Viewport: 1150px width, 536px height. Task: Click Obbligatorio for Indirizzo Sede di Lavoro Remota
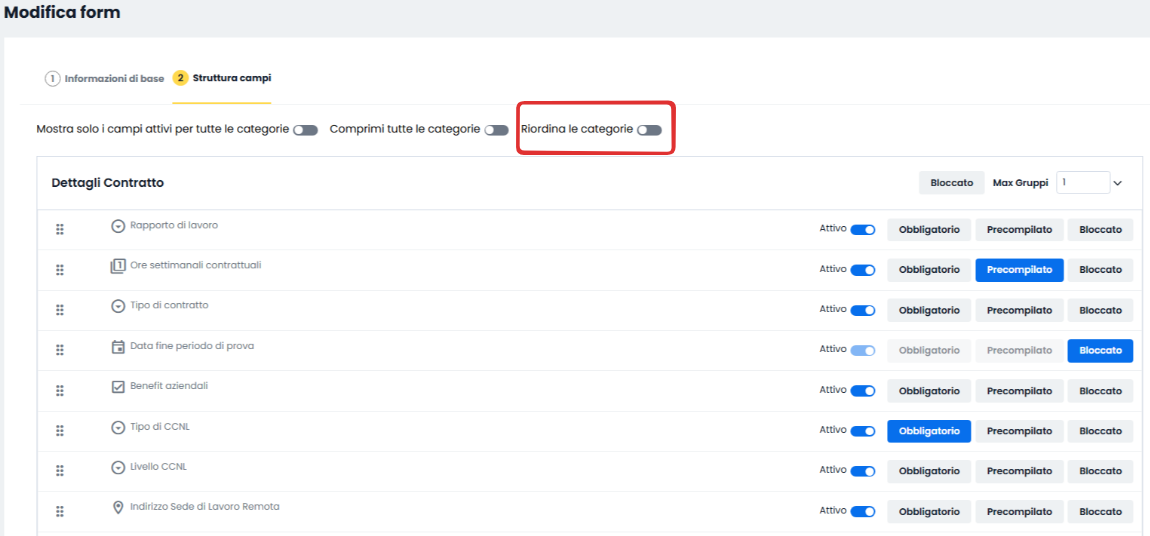[929, 511]
